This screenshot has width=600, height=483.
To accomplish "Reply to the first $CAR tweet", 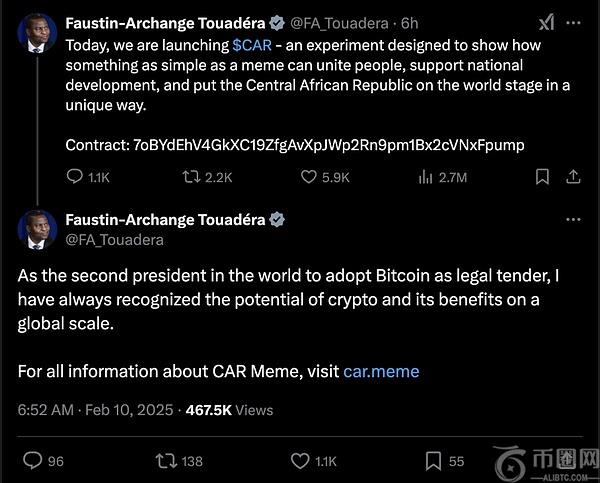I will point(75,177).
